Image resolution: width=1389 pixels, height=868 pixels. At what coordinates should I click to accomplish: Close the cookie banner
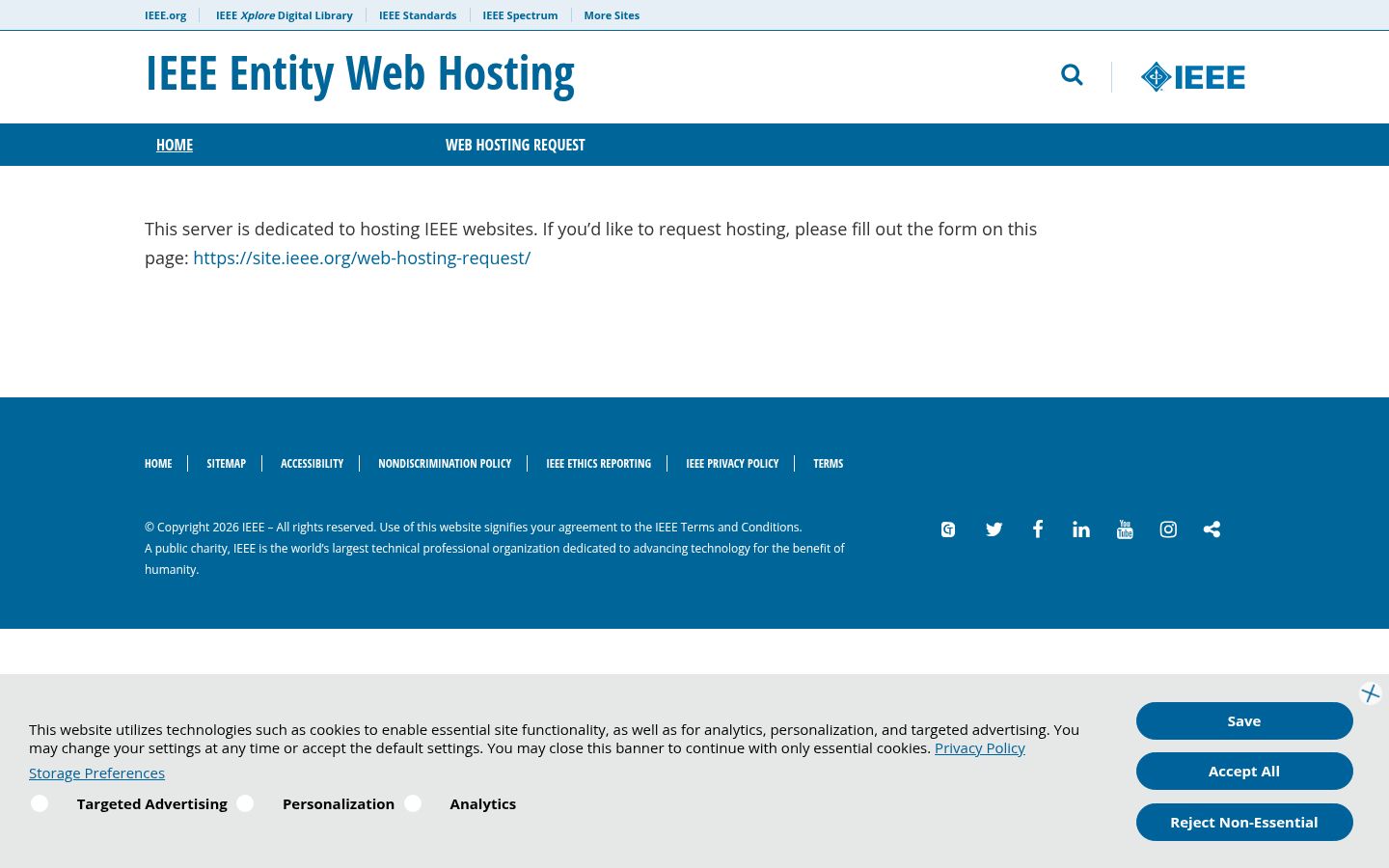point(1371,693)
